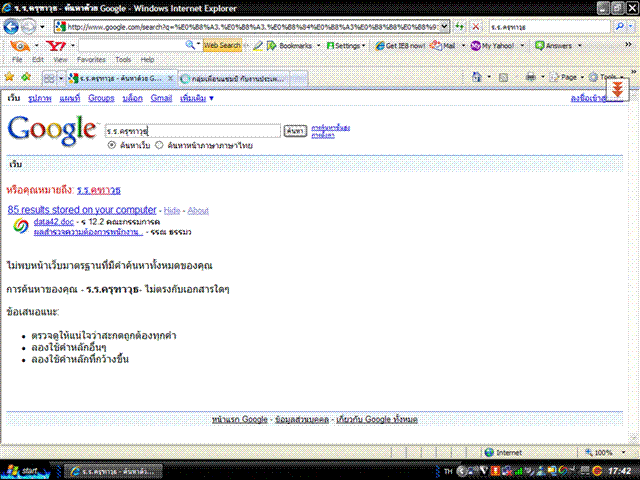Click the browser Back button
The image size is (640, 480).
click(15, 26)
